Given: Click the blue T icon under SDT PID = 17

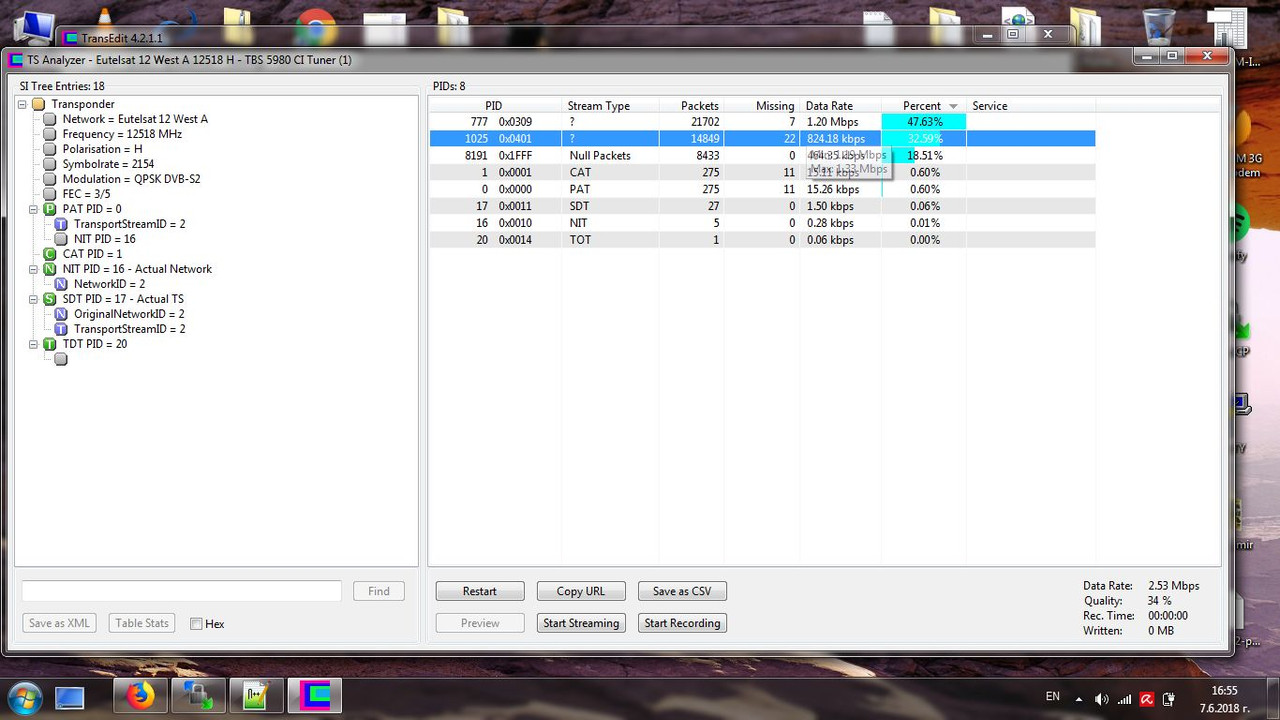Looking at the screenshot, I should pos(61,329).
